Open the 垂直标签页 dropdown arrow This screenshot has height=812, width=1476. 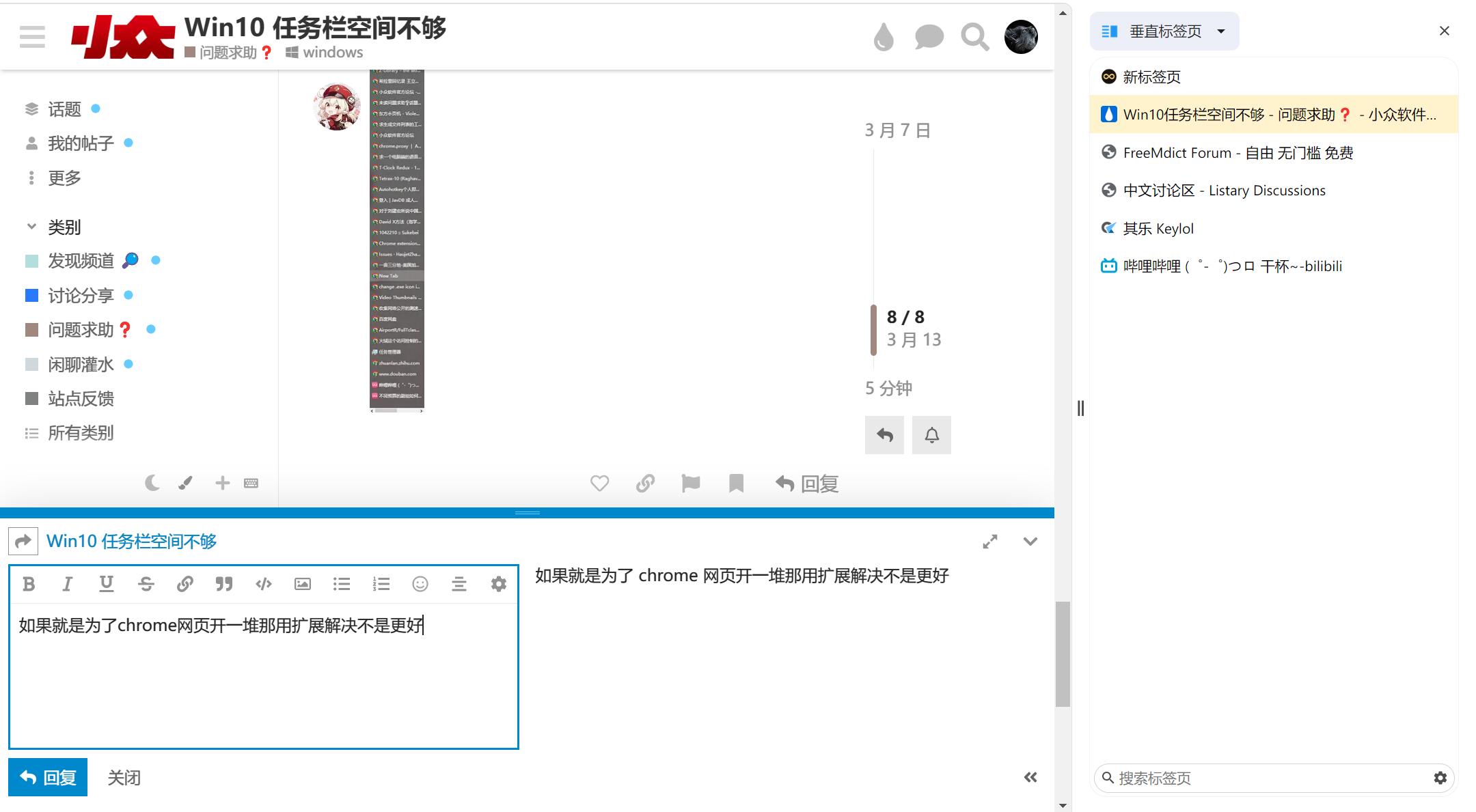point(1221,31)
